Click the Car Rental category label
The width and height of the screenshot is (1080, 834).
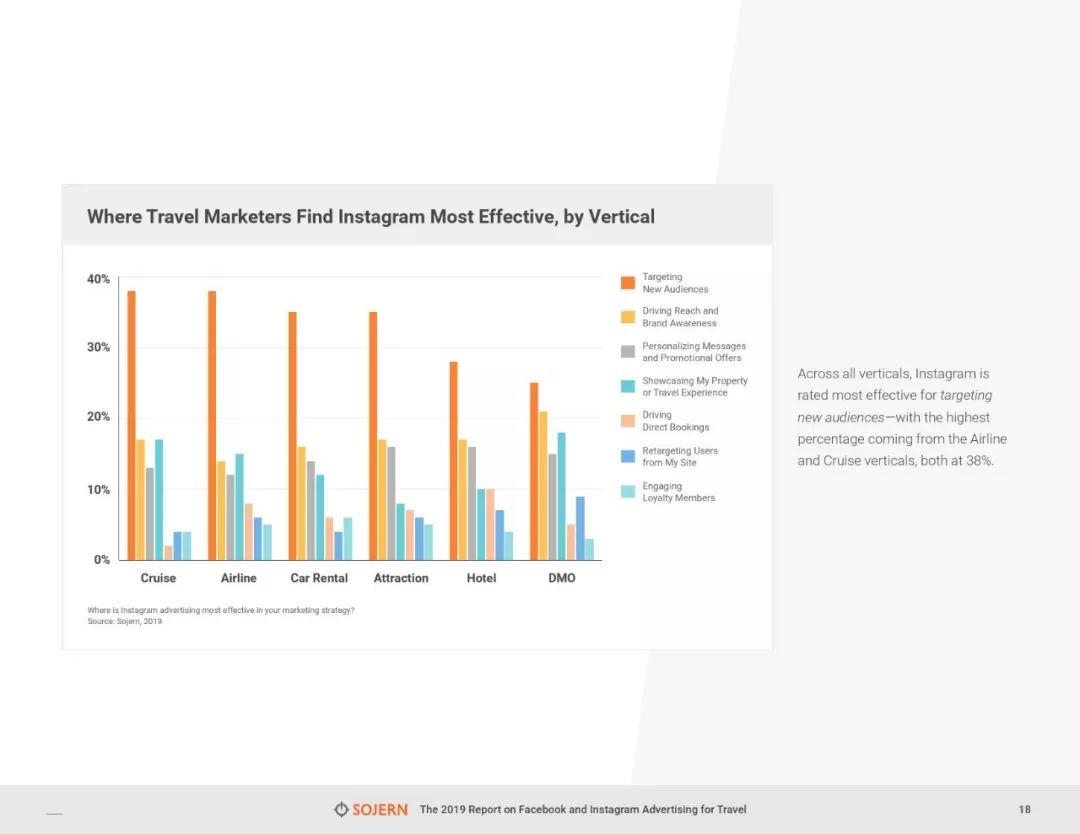tap(319, 578)
